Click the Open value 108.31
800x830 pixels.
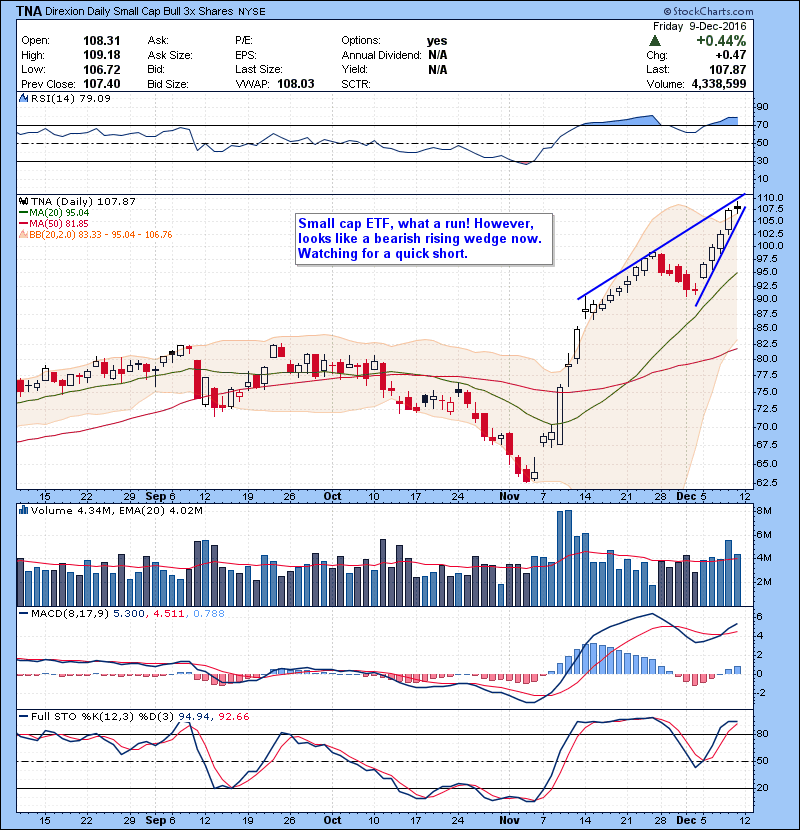coord(102,41)
